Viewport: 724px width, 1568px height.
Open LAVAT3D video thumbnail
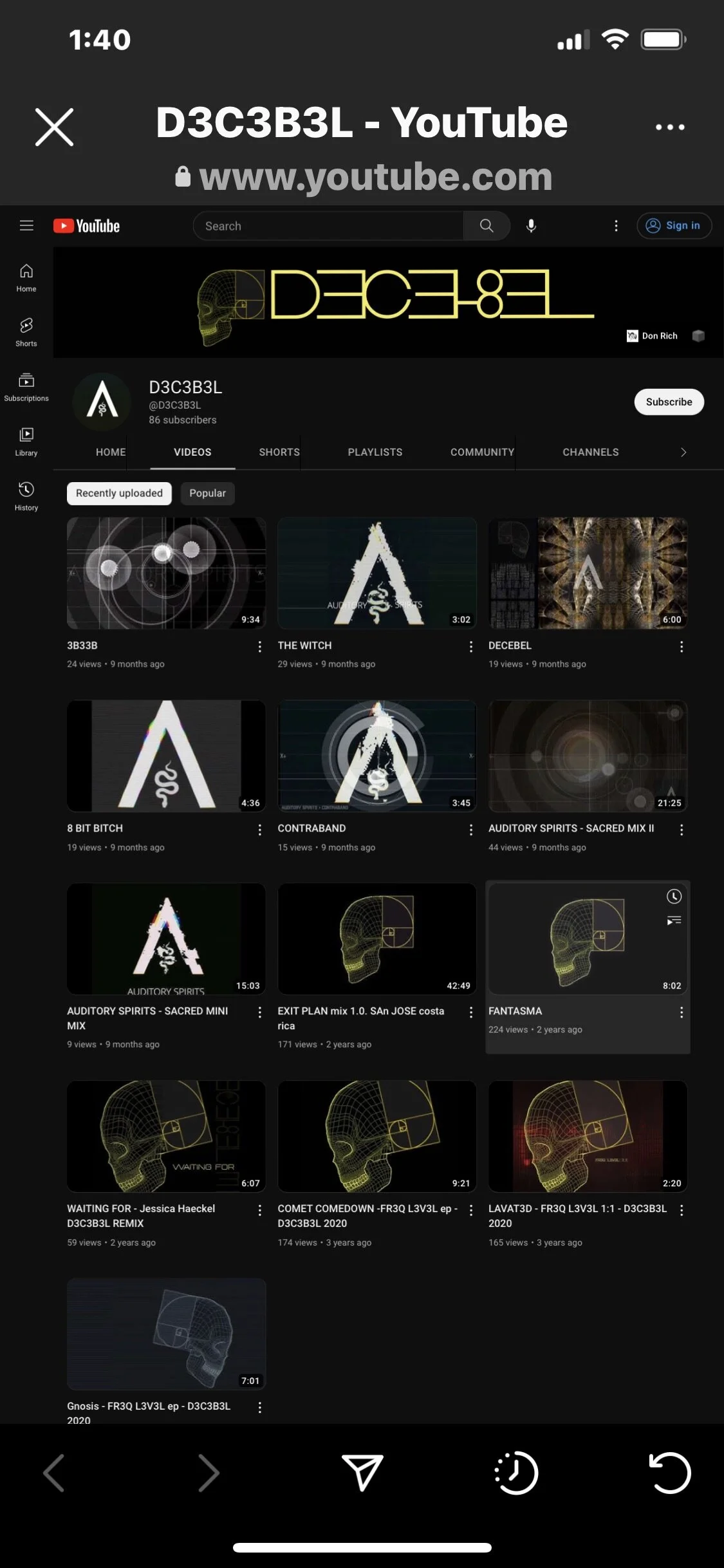(588, 1136)
